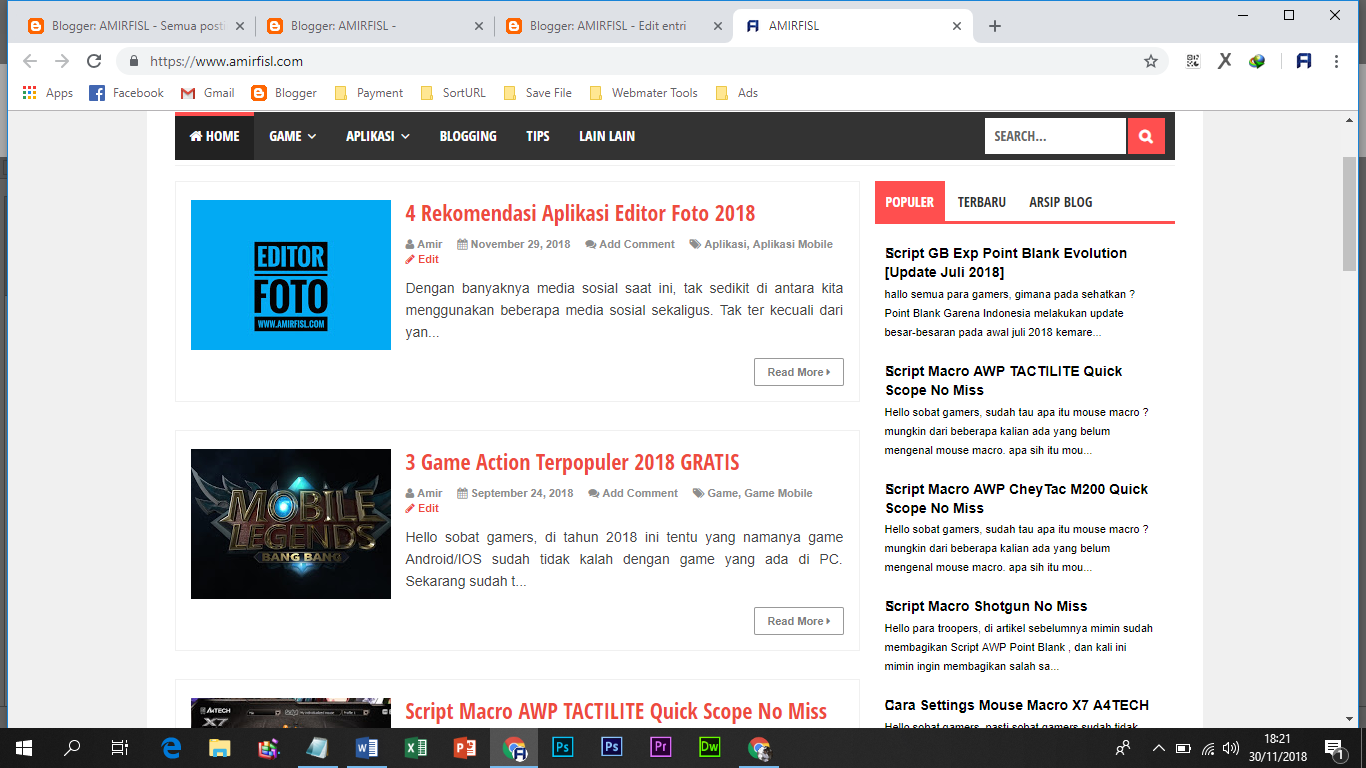
Task: Open the Game Mobile label link
Action: click(x=778, y=493)
